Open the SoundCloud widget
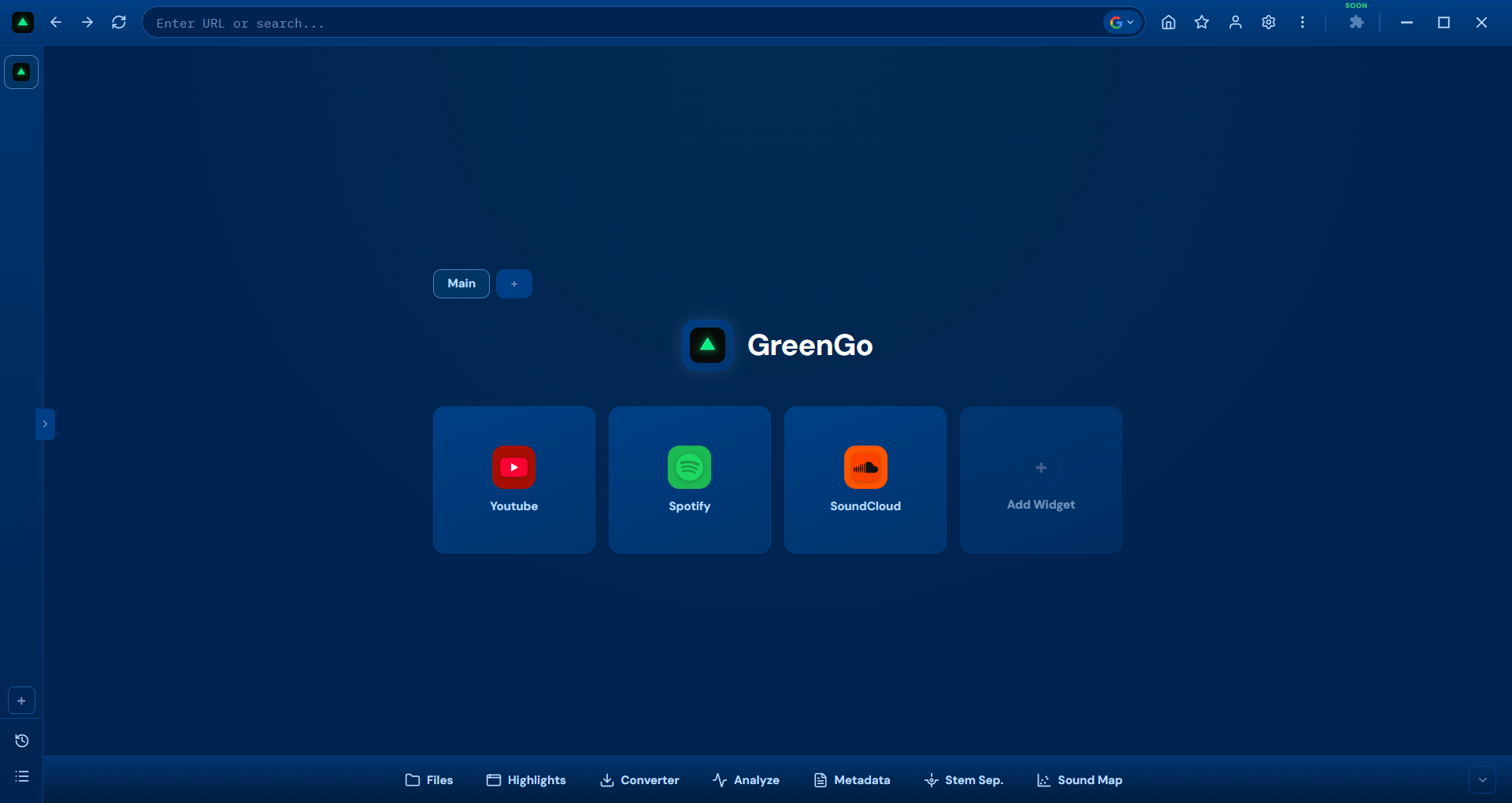The image size is (1512, 803). pyautogui.click(x=865, y=479)
